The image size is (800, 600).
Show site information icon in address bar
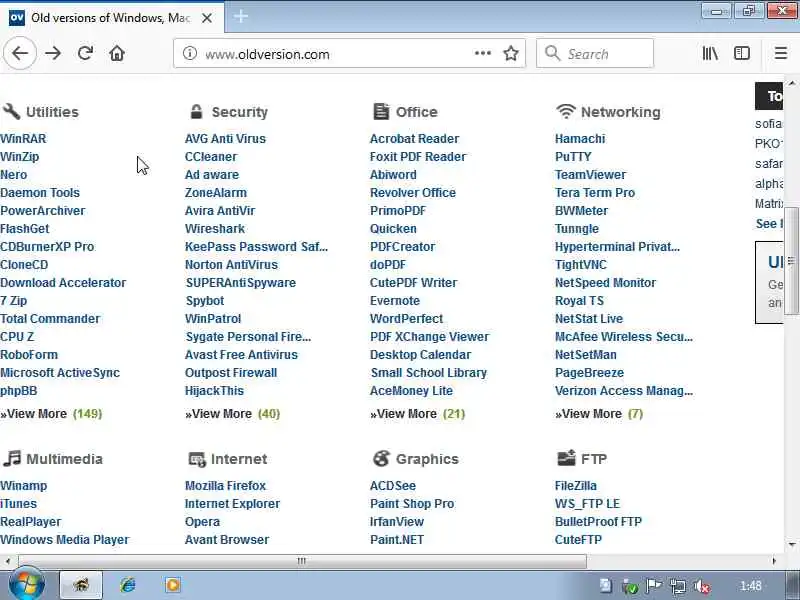pos(190,53)
